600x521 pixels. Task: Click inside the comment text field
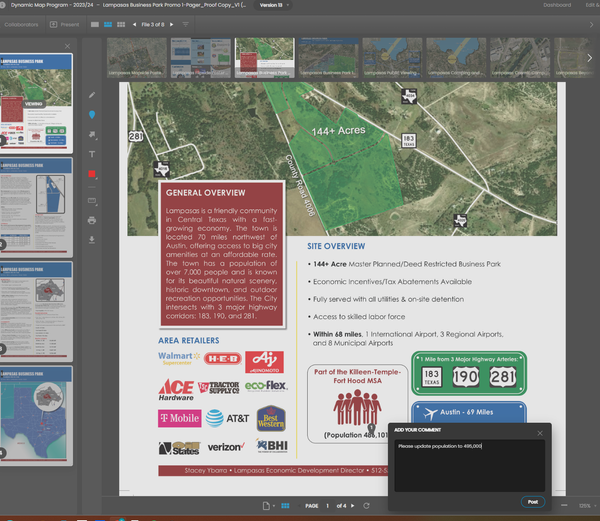pos(470,466)
